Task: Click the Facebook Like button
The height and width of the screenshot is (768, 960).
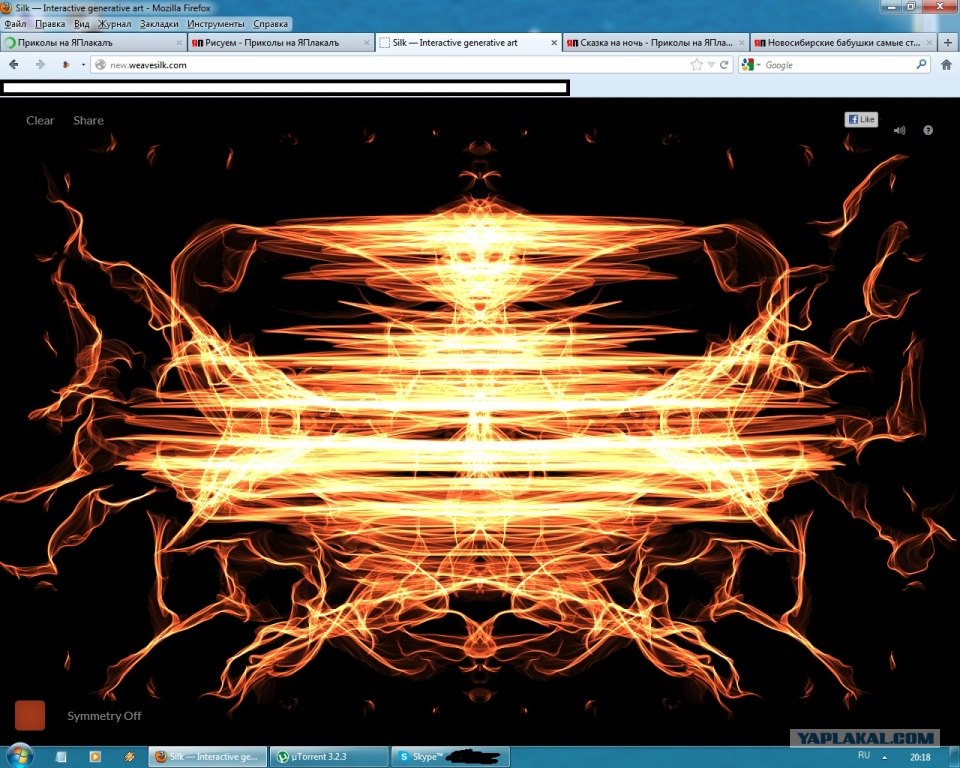Action: 861,119
